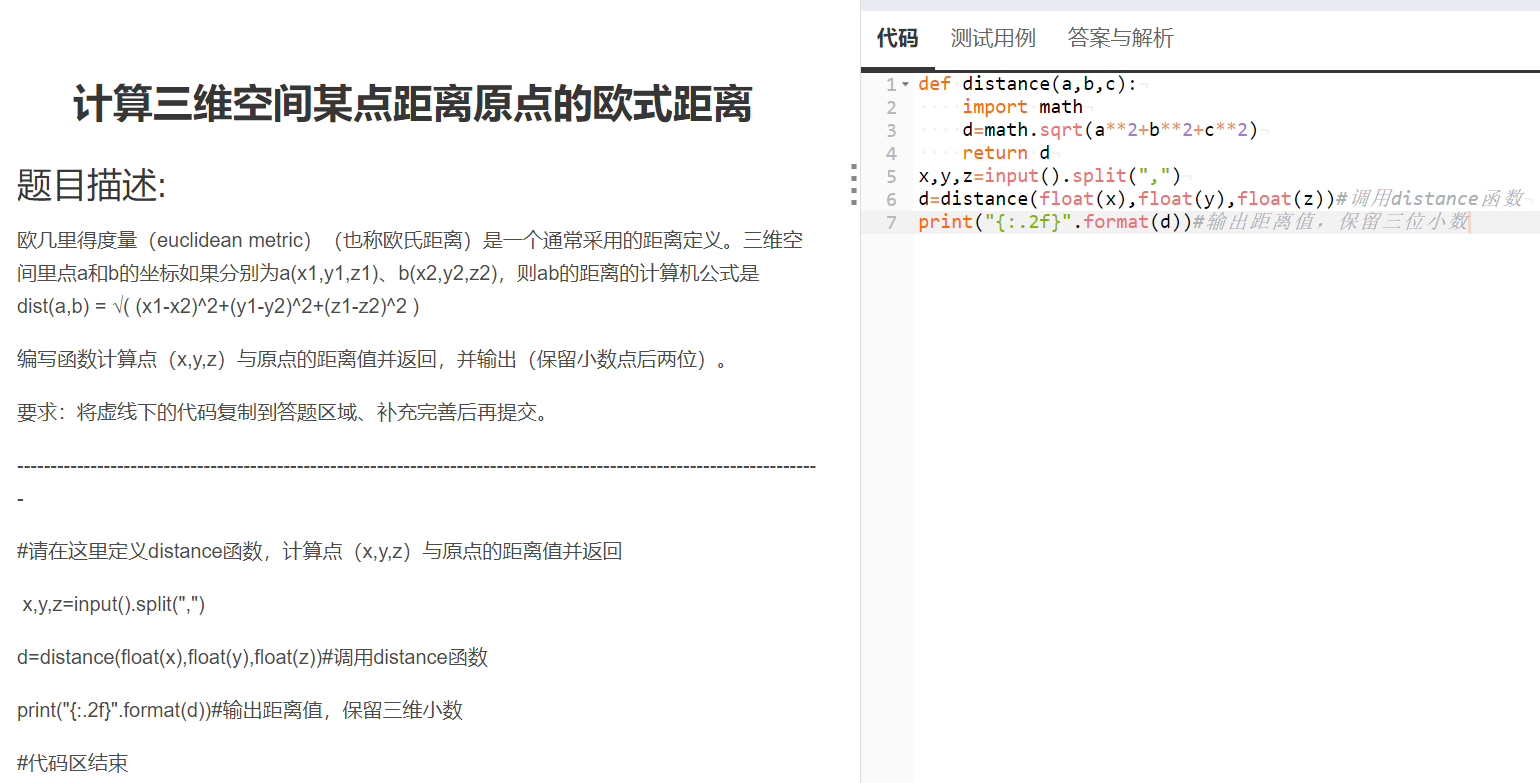Open the 测试用例 tab
The height and width of the screenshot is (783, 1540).
tap(993, 39)
